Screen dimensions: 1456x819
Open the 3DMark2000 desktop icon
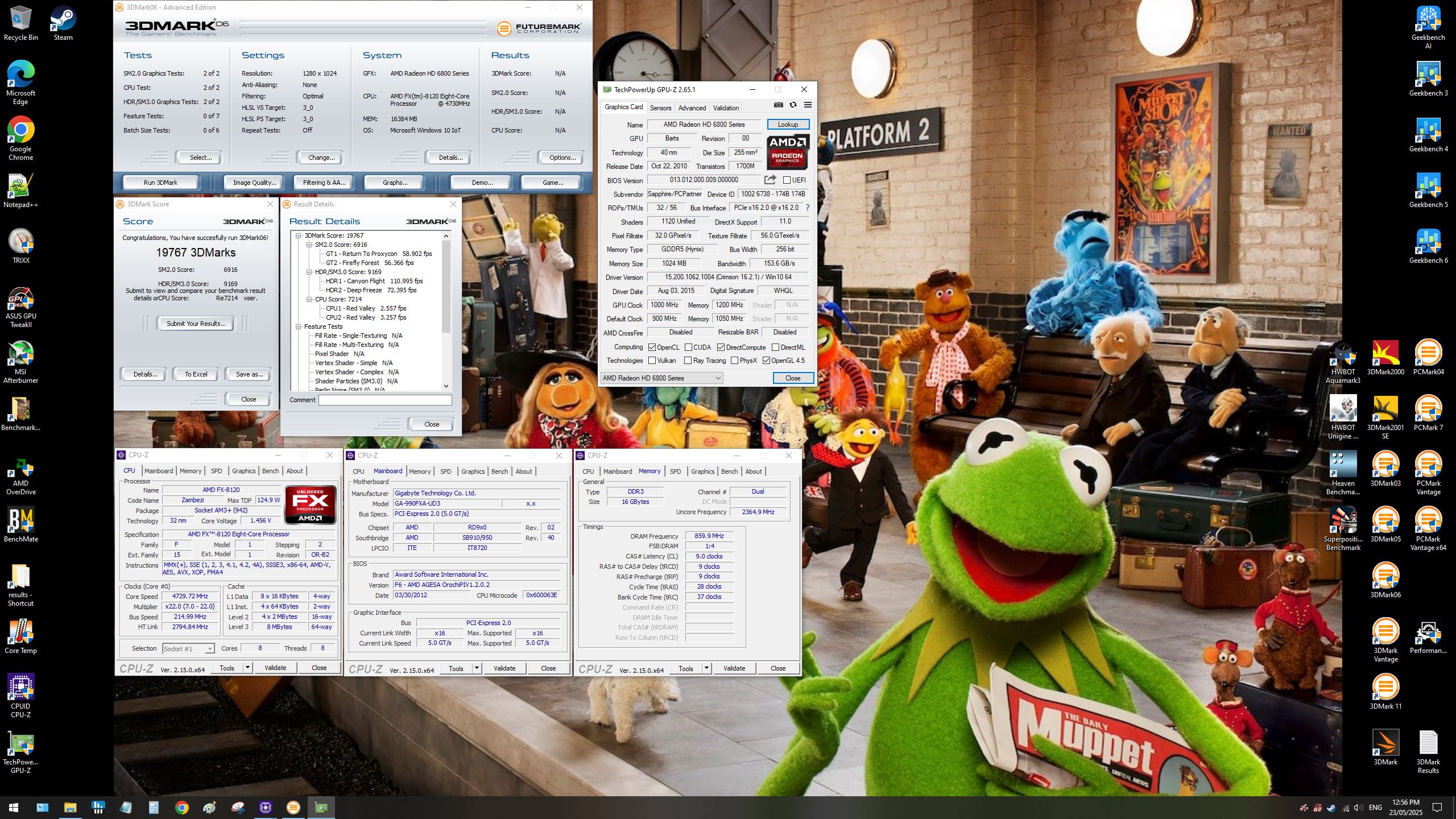tap(1385, 358)
